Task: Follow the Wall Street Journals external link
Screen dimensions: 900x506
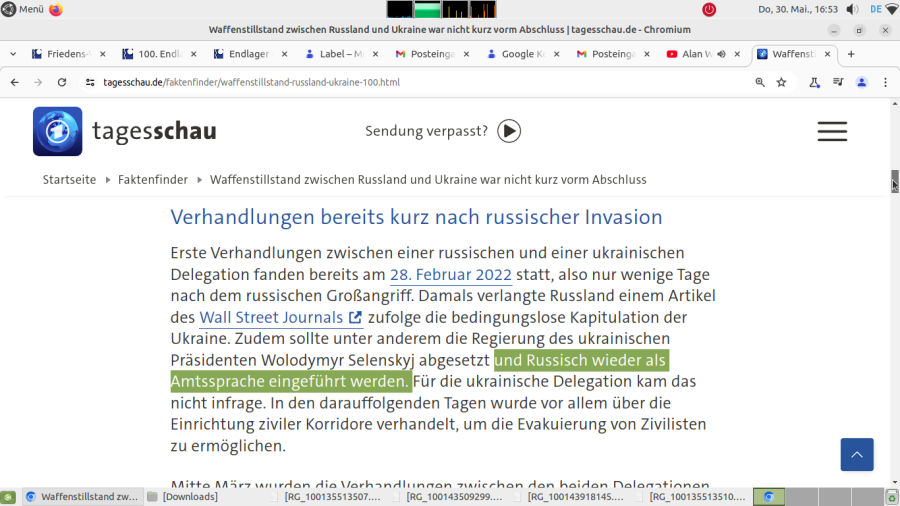Action: tap(280, 318)
